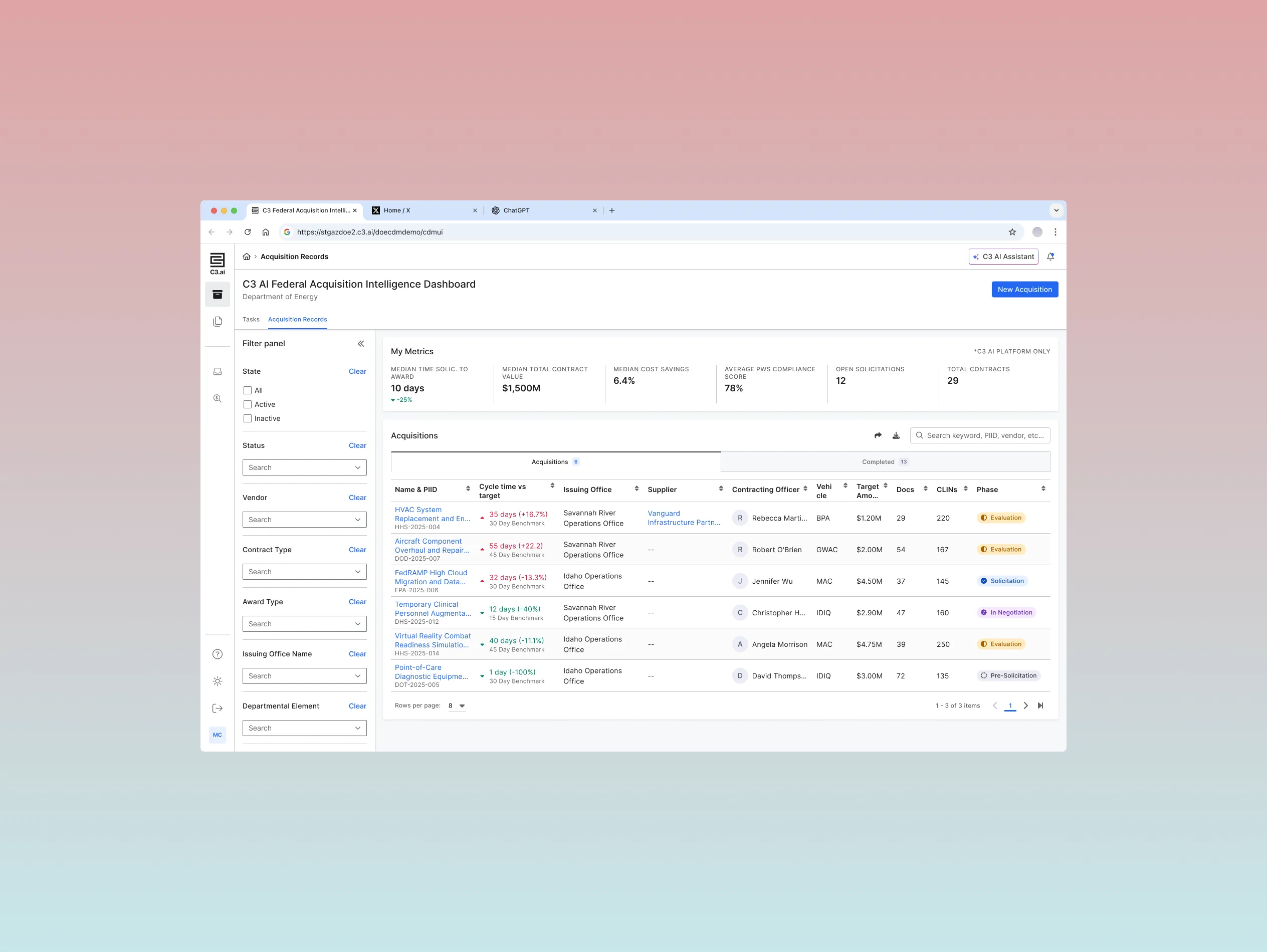Go to previous page arrow in pagination

[x=995, y=705]
